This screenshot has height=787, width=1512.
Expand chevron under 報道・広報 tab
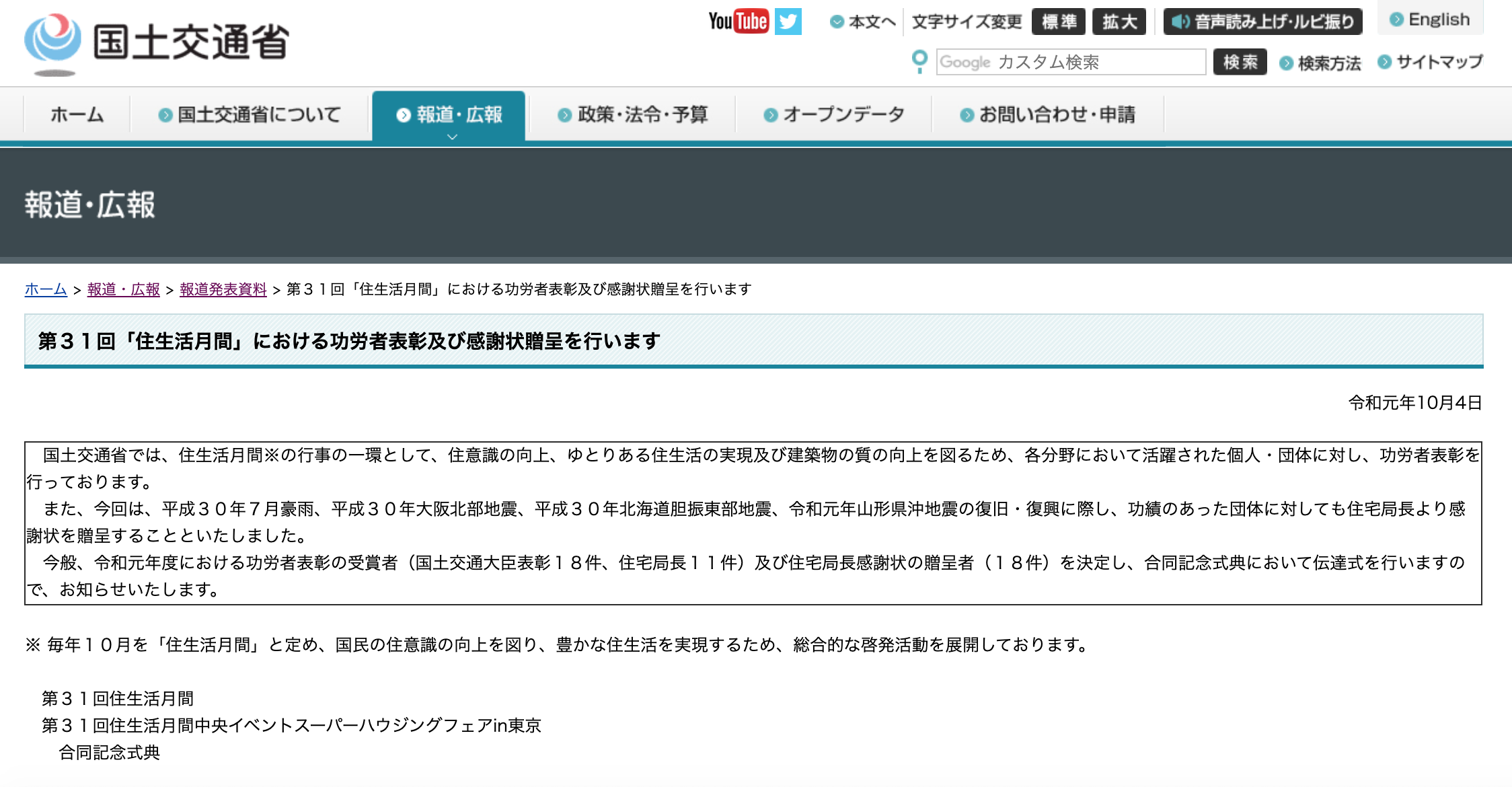[453, 137]
